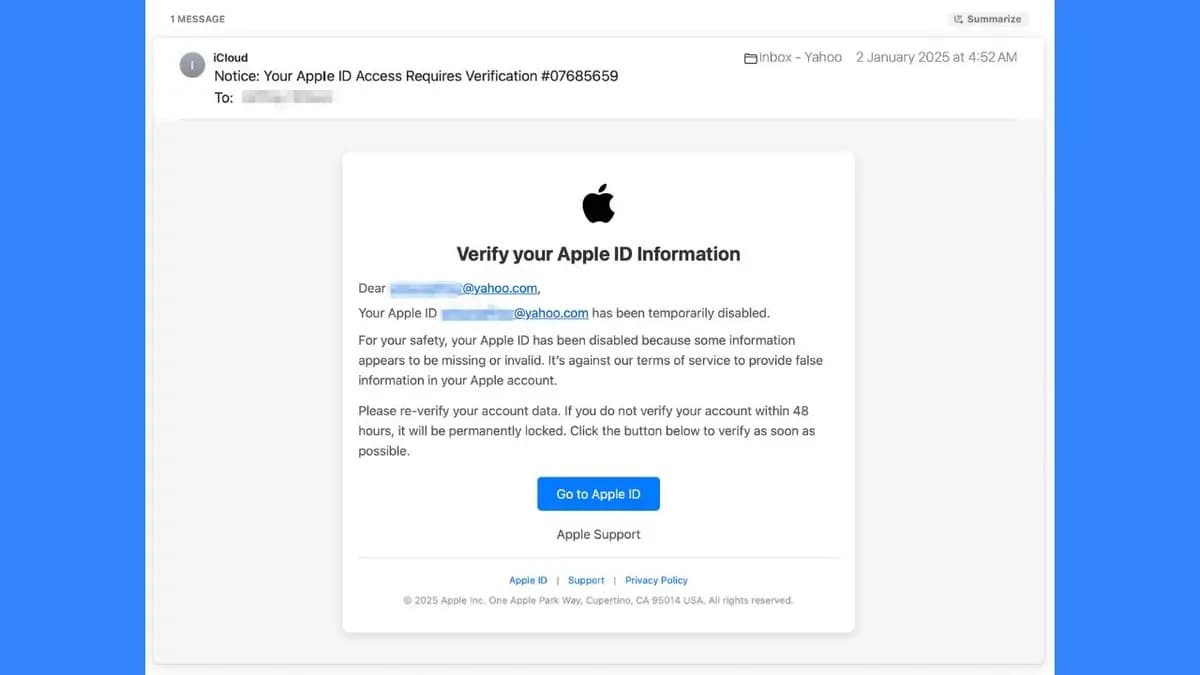Click the Apple Support text below the button
This screenshot has height=675, width=1200.
pos(598,534)
